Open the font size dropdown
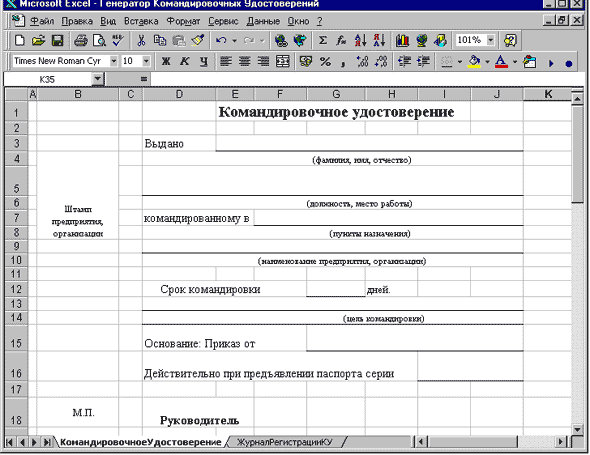Image resolution: width=590 pixels, height=455 pixels. pyautogui.click(x=146, y=61)
